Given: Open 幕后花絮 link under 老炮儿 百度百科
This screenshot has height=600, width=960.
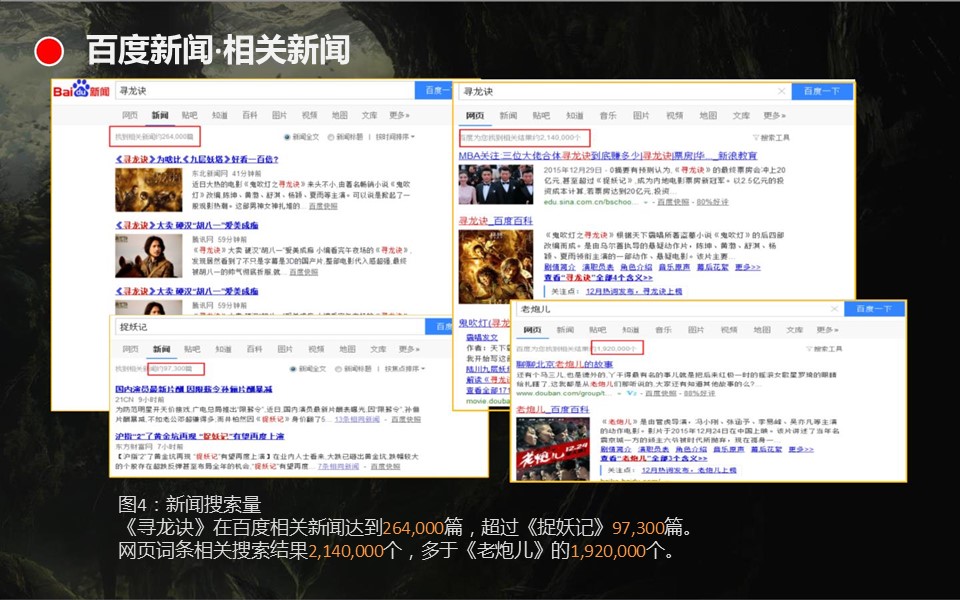Looking at the screenshot, I should (x=766, y=449).
